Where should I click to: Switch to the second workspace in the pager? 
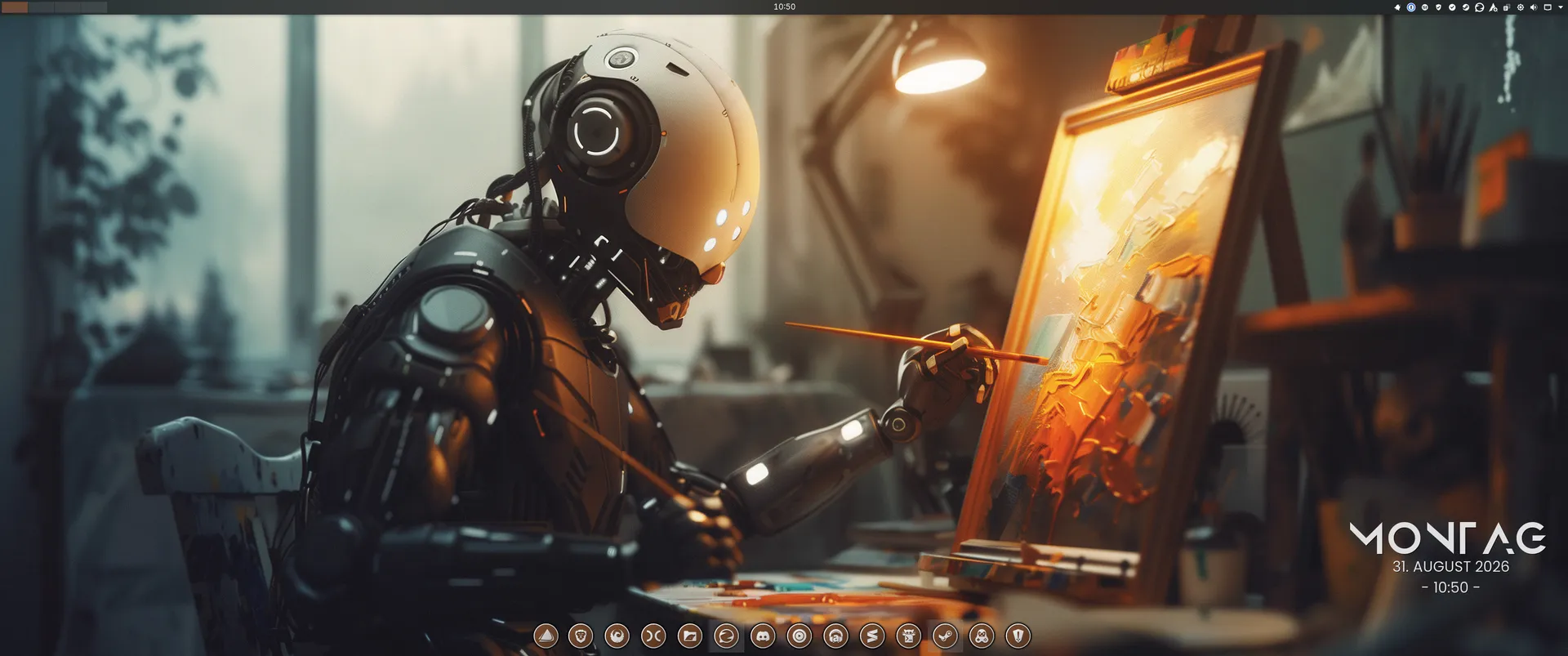point(41,7)
